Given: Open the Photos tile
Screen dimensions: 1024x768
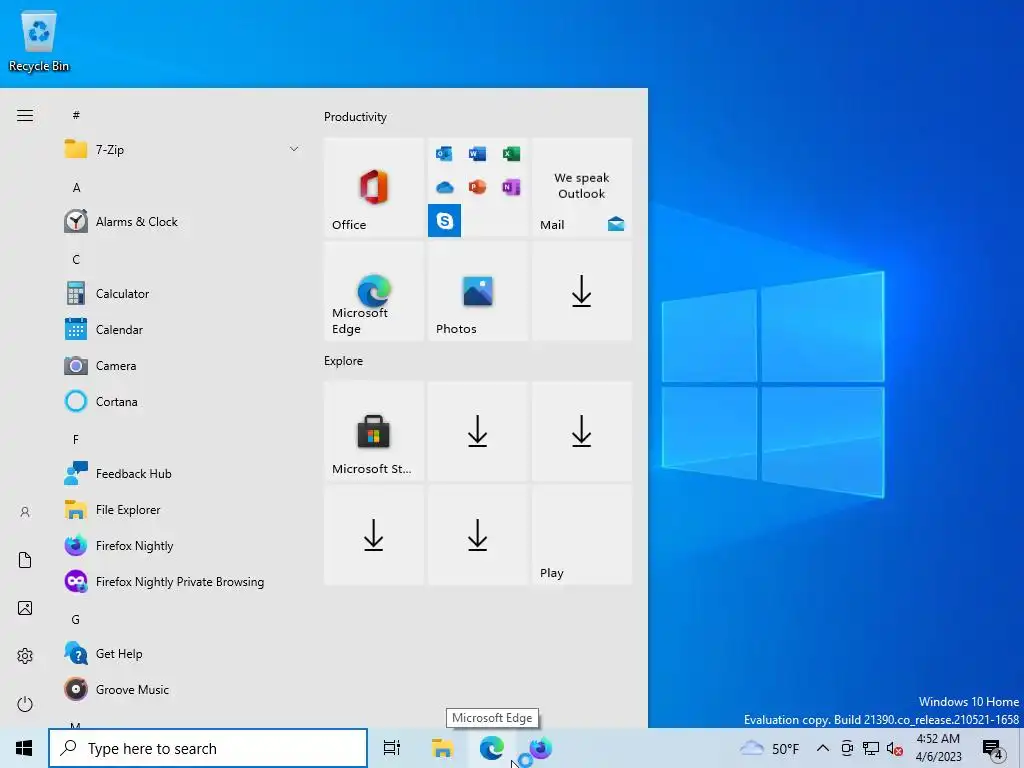Looking at the screenshot, I should 477,291.
